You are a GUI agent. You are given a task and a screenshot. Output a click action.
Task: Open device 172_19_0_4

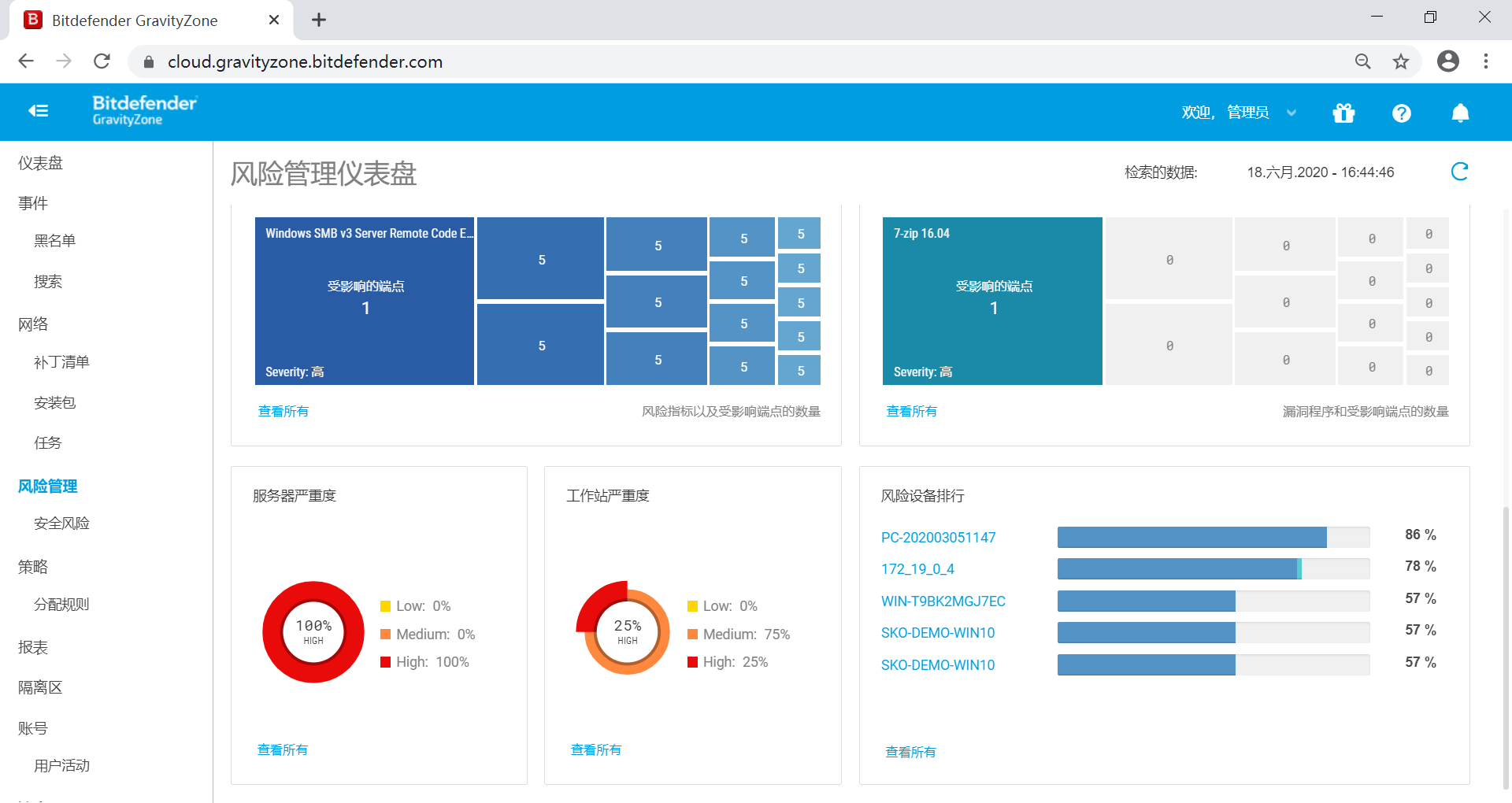[x=917, y=569]
